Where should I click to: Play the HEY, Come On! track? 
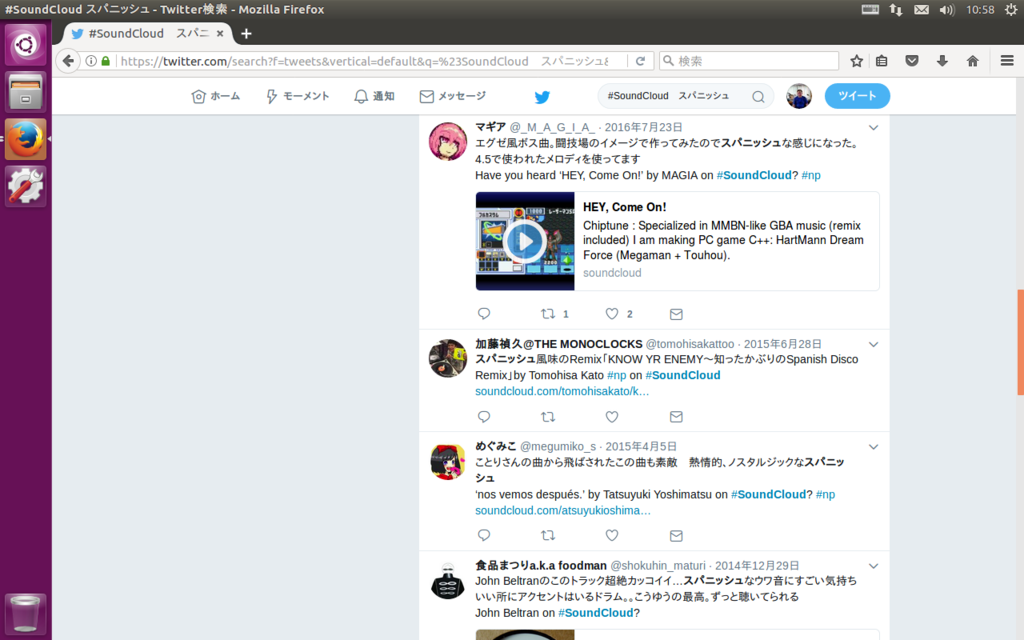pyautogui.click(x=524, y=241)
